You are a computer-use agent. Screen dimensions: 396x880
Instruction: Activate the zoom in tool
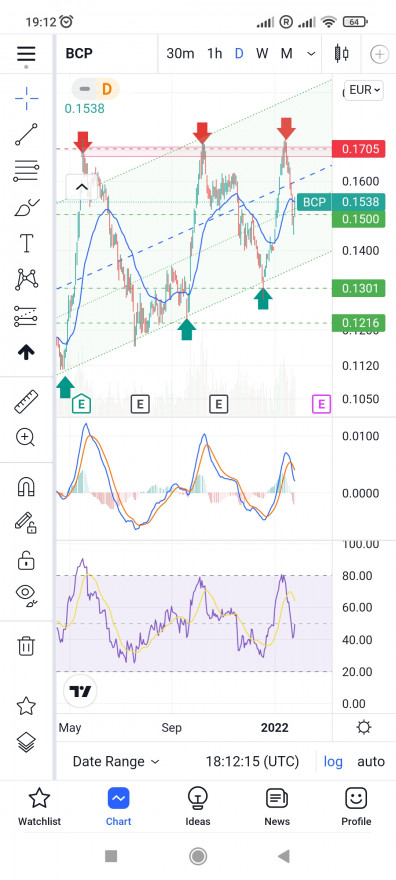click(26, 437)
